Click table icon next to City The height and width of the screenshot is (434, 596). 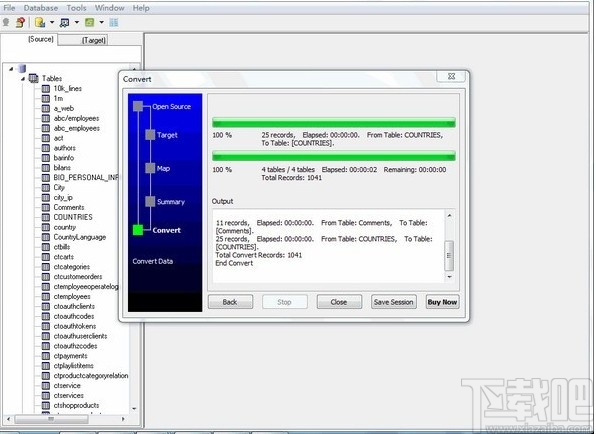tap(46, 187)
